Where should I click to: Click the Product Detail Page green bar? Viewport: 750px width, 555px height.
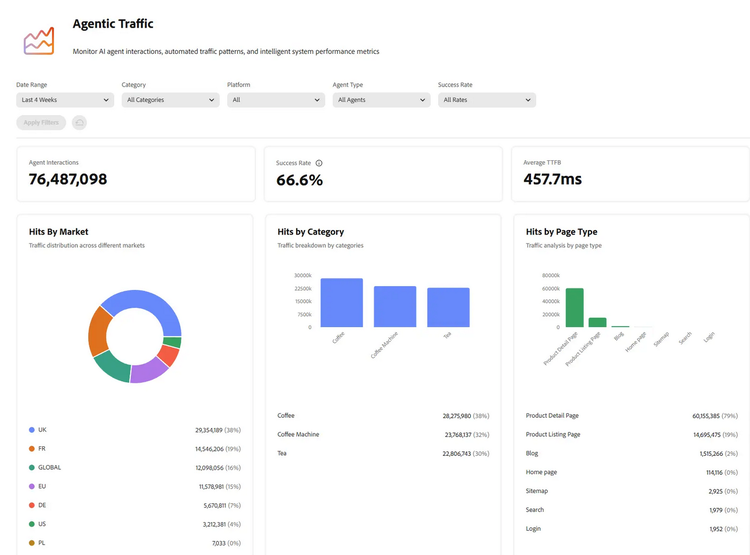[x=574, y=308]
